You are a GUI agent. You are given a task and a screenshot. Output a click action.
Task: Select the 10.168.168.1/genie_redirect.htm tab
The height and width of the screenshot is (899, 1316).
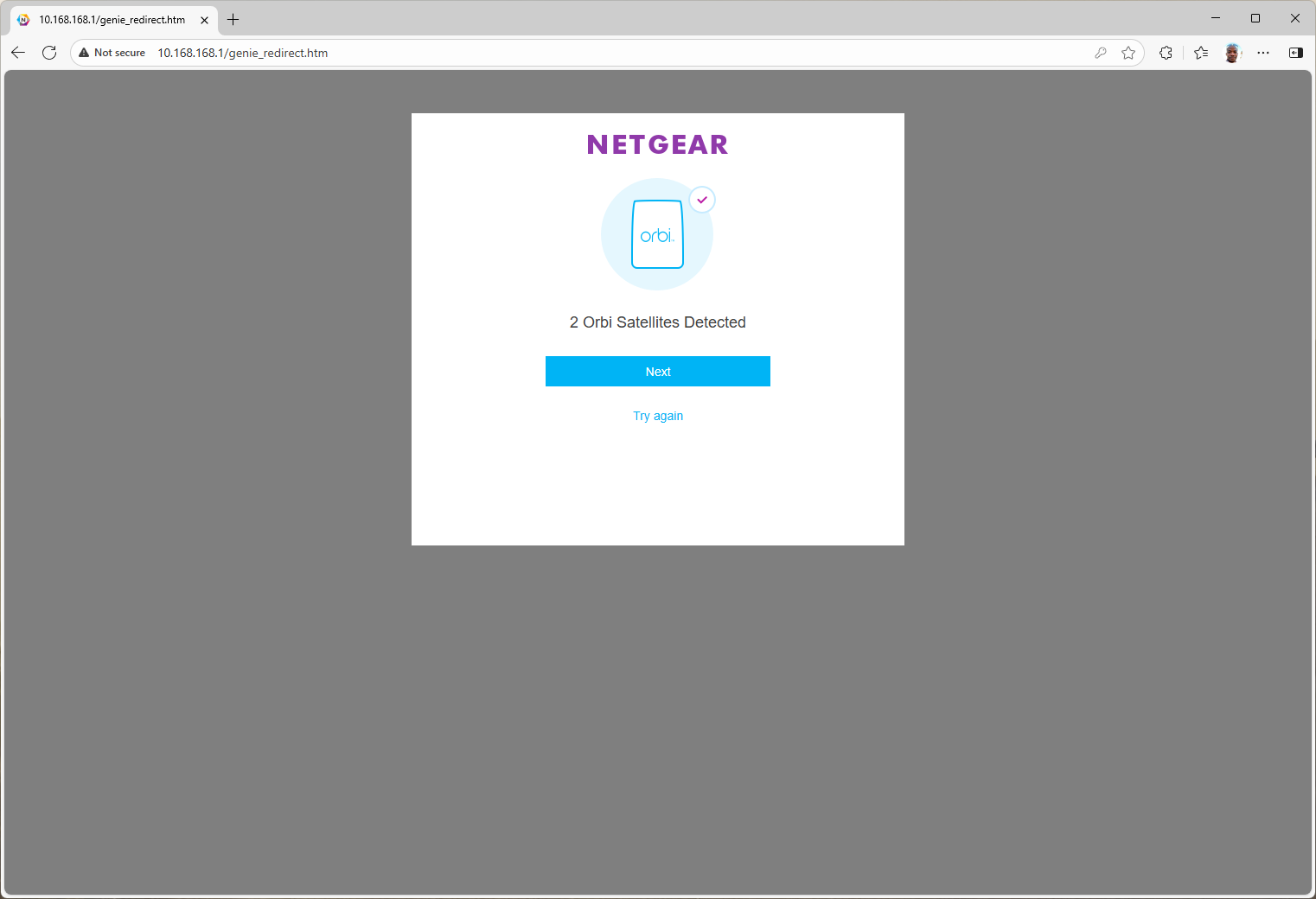[x=113, y=20]
